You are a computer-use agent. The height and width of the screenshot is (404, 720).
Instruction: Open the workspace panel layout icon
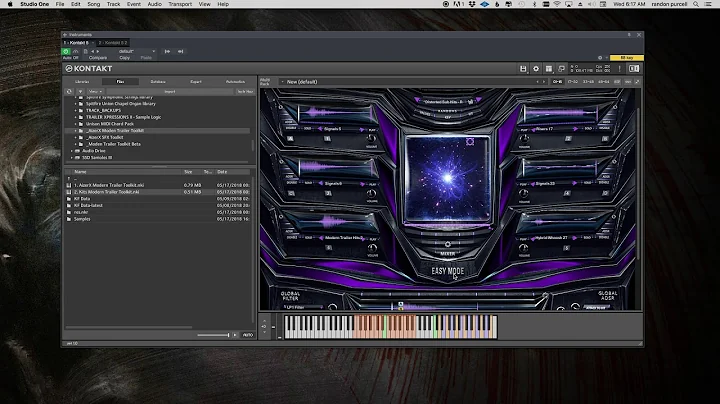tap(549, 69)
